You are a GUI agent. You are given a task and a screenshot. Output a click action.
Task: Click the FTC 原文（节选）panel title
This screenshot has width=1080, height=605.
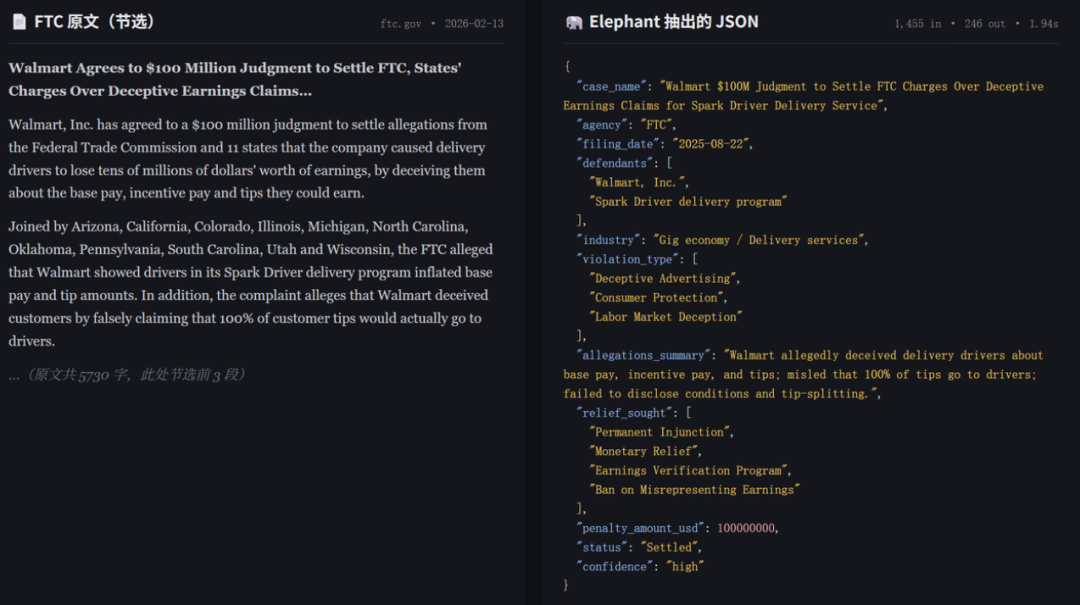pos(95,22)
